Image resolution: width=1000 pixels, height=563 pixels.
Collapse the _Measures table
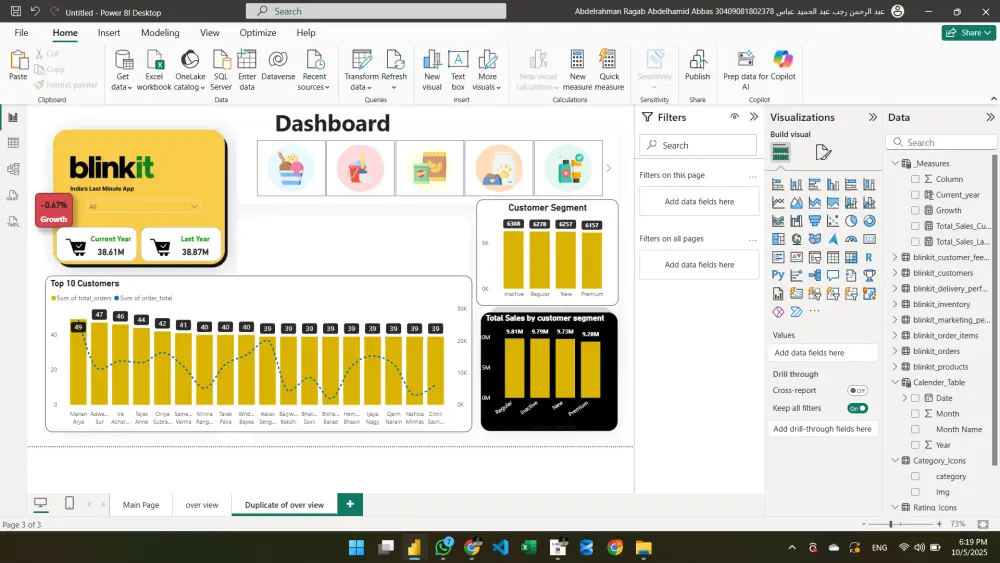click(895, 163)
